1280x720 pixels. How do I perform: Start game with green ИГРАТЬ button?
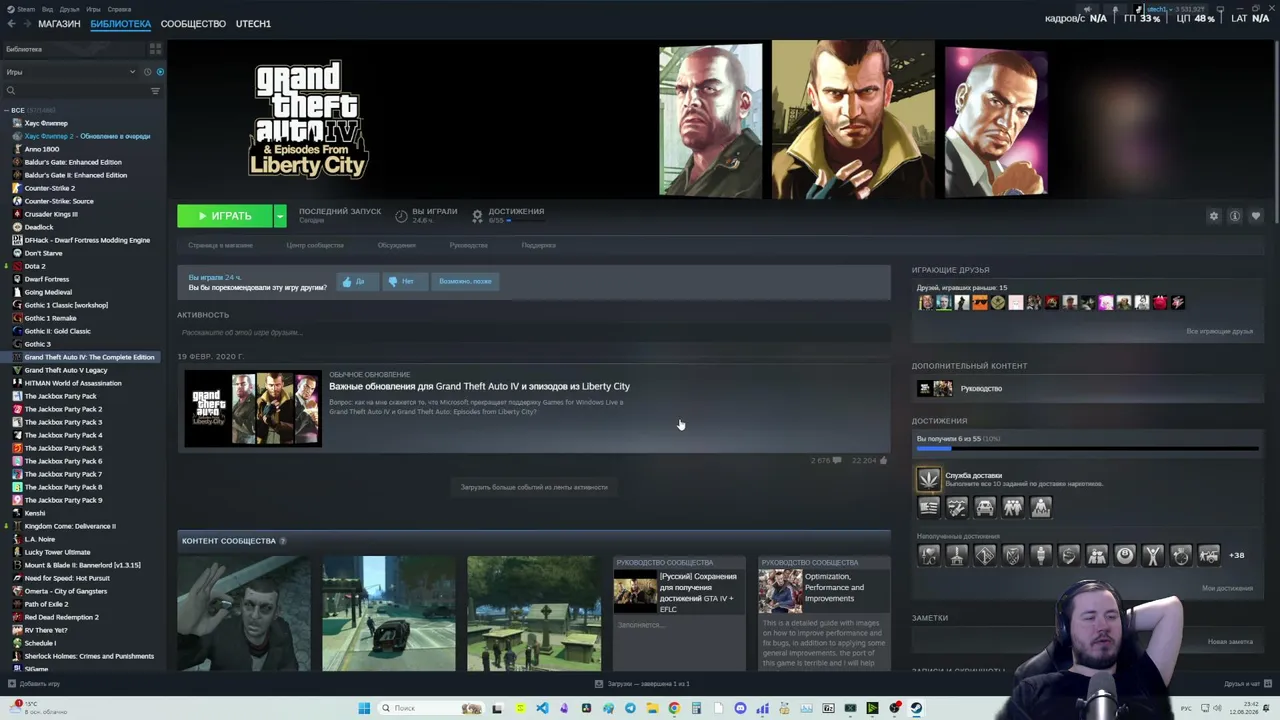(225, 216)
